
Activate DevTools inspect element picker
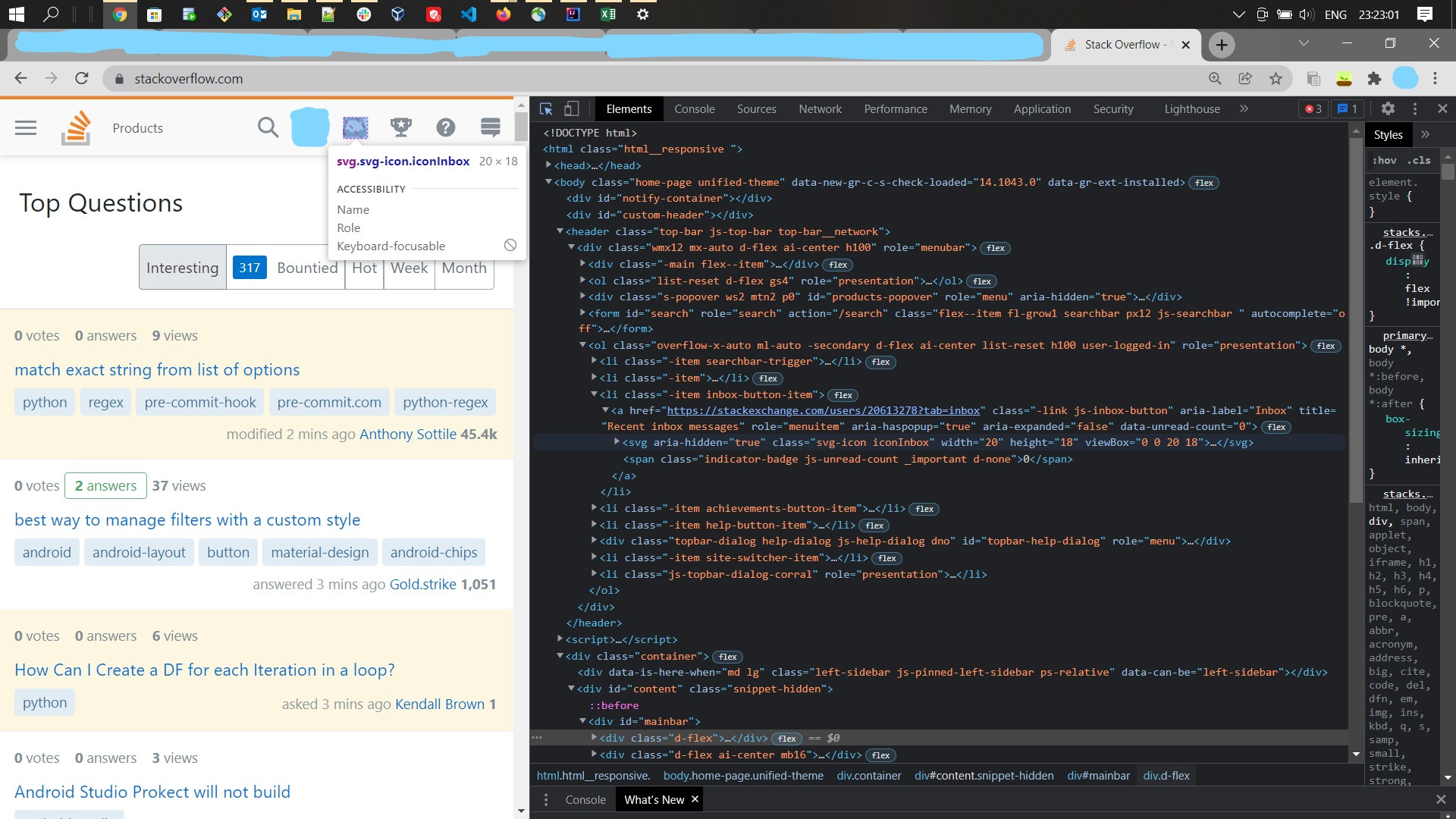[x=546, y=109]
